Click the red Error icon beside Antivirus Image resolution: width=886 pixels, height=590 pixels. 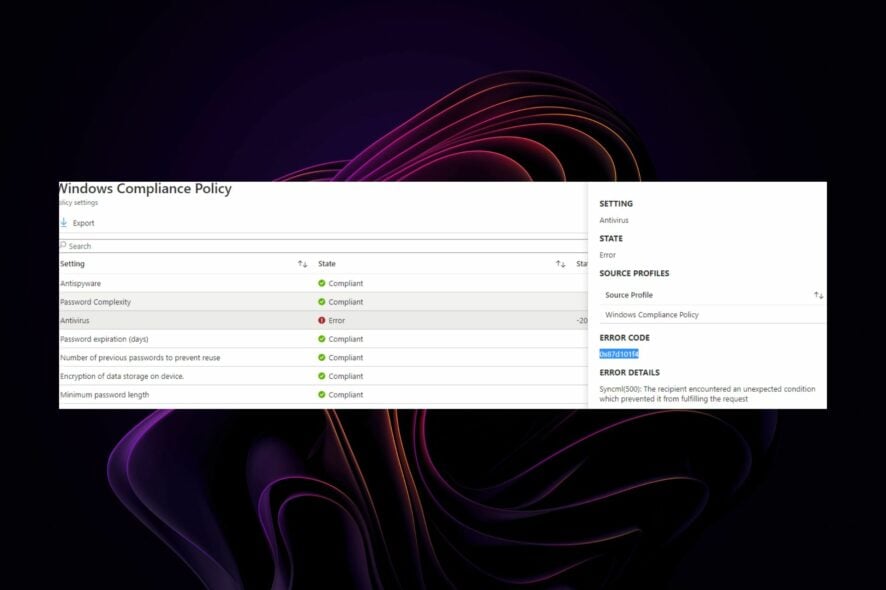pos(320,320)
